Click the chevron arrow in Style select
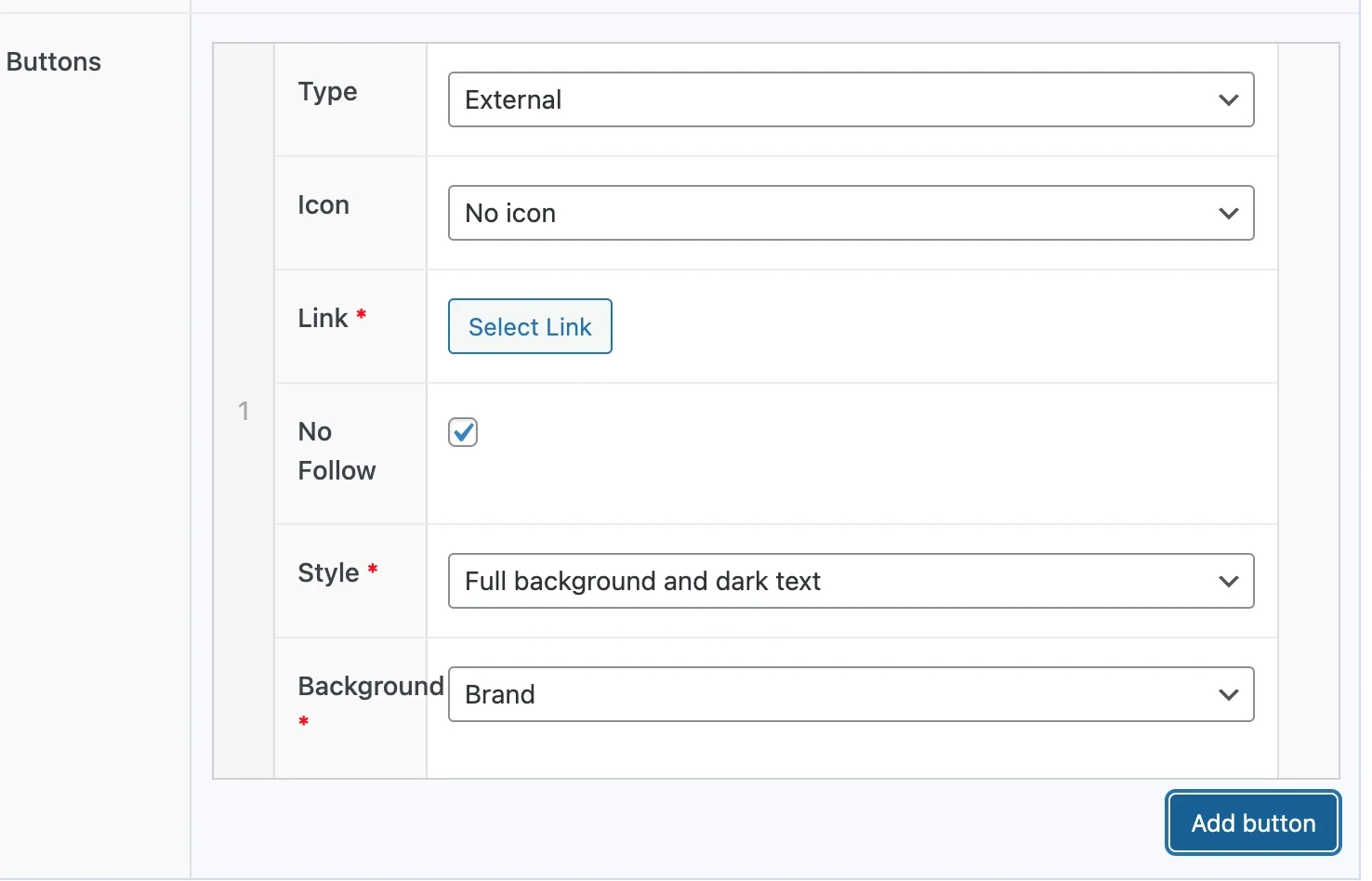Image resolution: width=1372 pixels, height=881 pixels. 1228,582
